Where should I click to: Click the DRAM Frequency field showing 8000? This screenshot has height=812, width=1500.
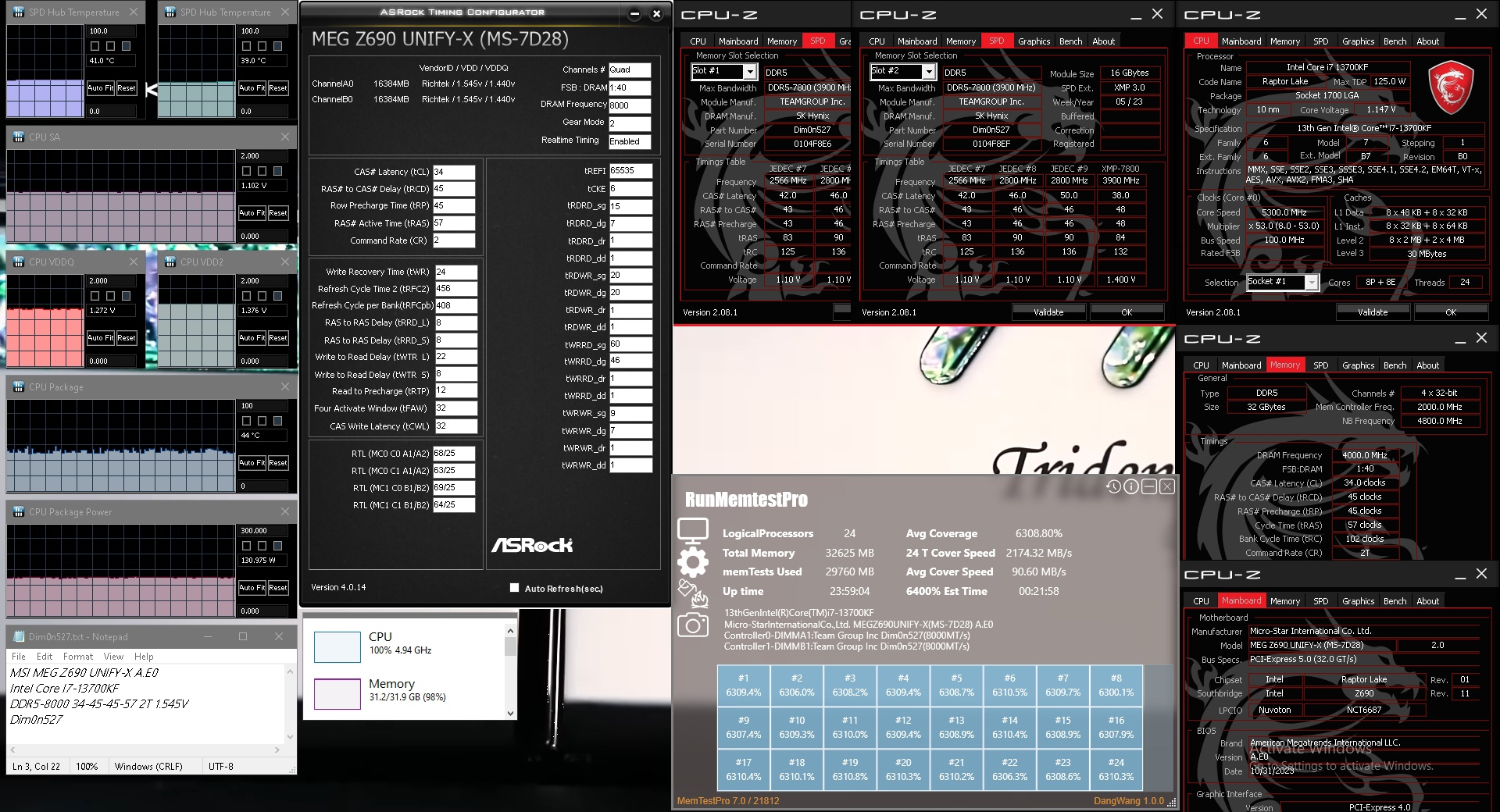[630, 105]
